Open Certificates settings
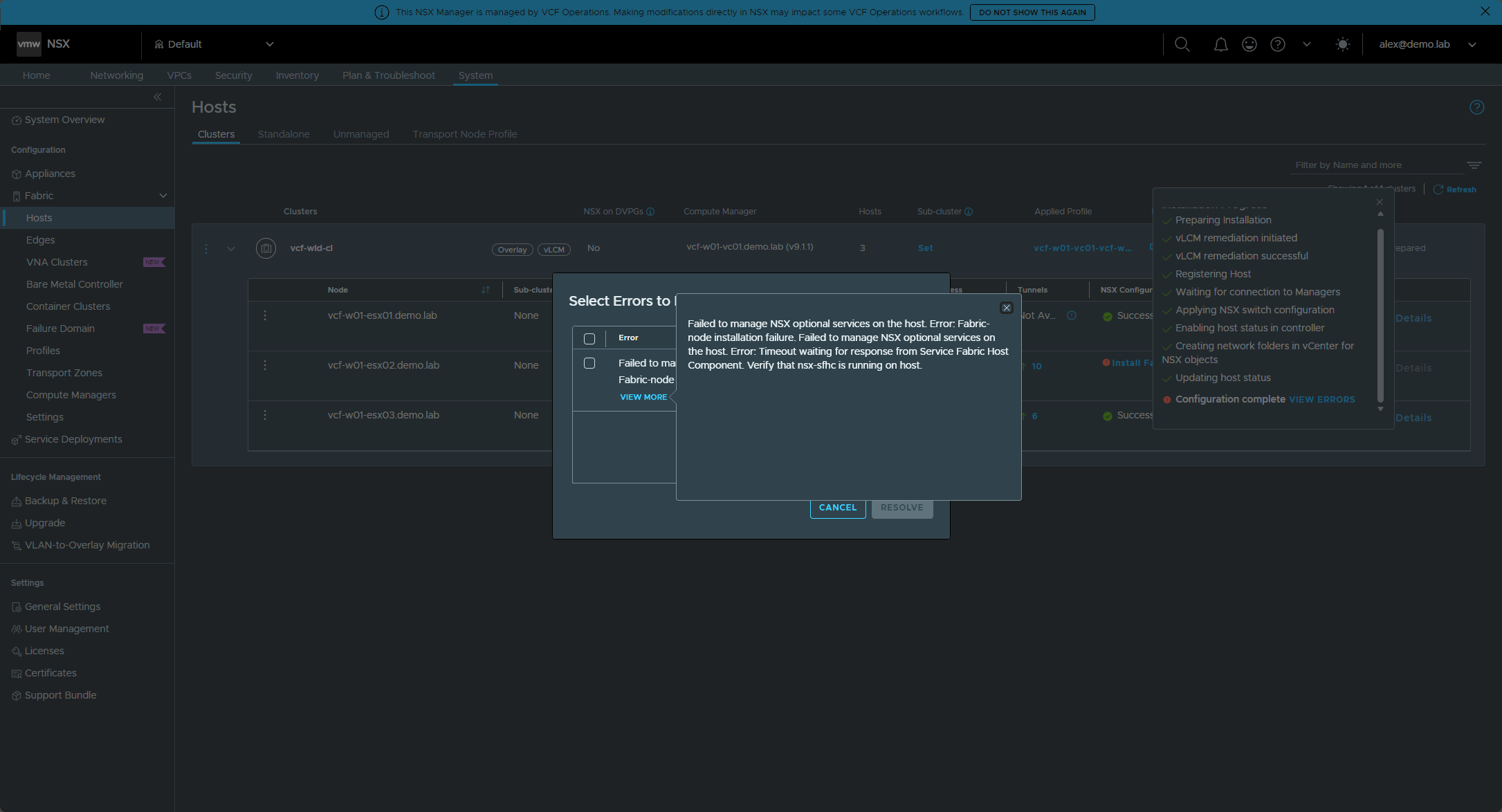Viewport: 1502px width, 812px height. pyautogui.click(x=51, y=673)
